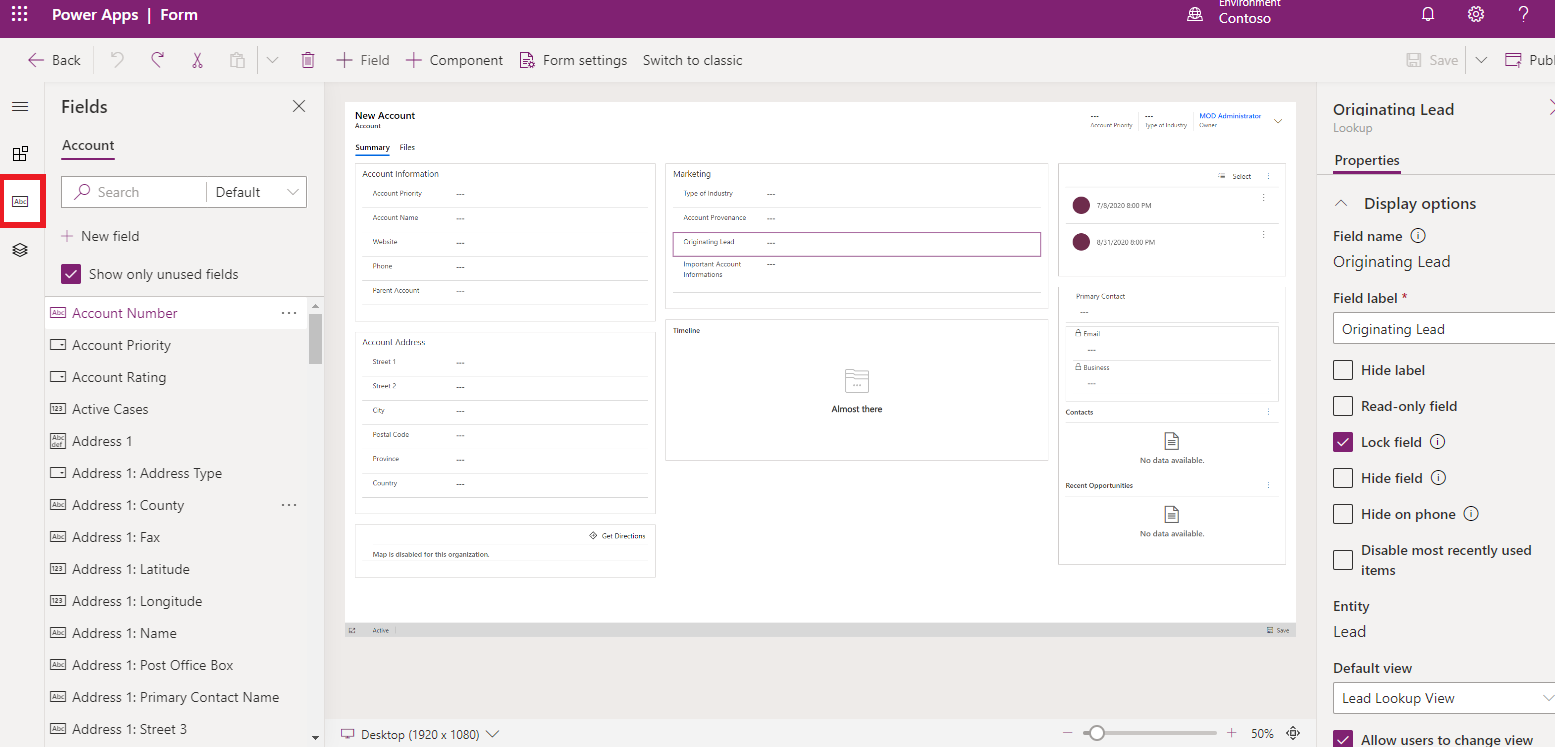The width and height of the screenshot is (1555, 747).
Task: Click Get Directions on the map
Action: click(617, 536)
